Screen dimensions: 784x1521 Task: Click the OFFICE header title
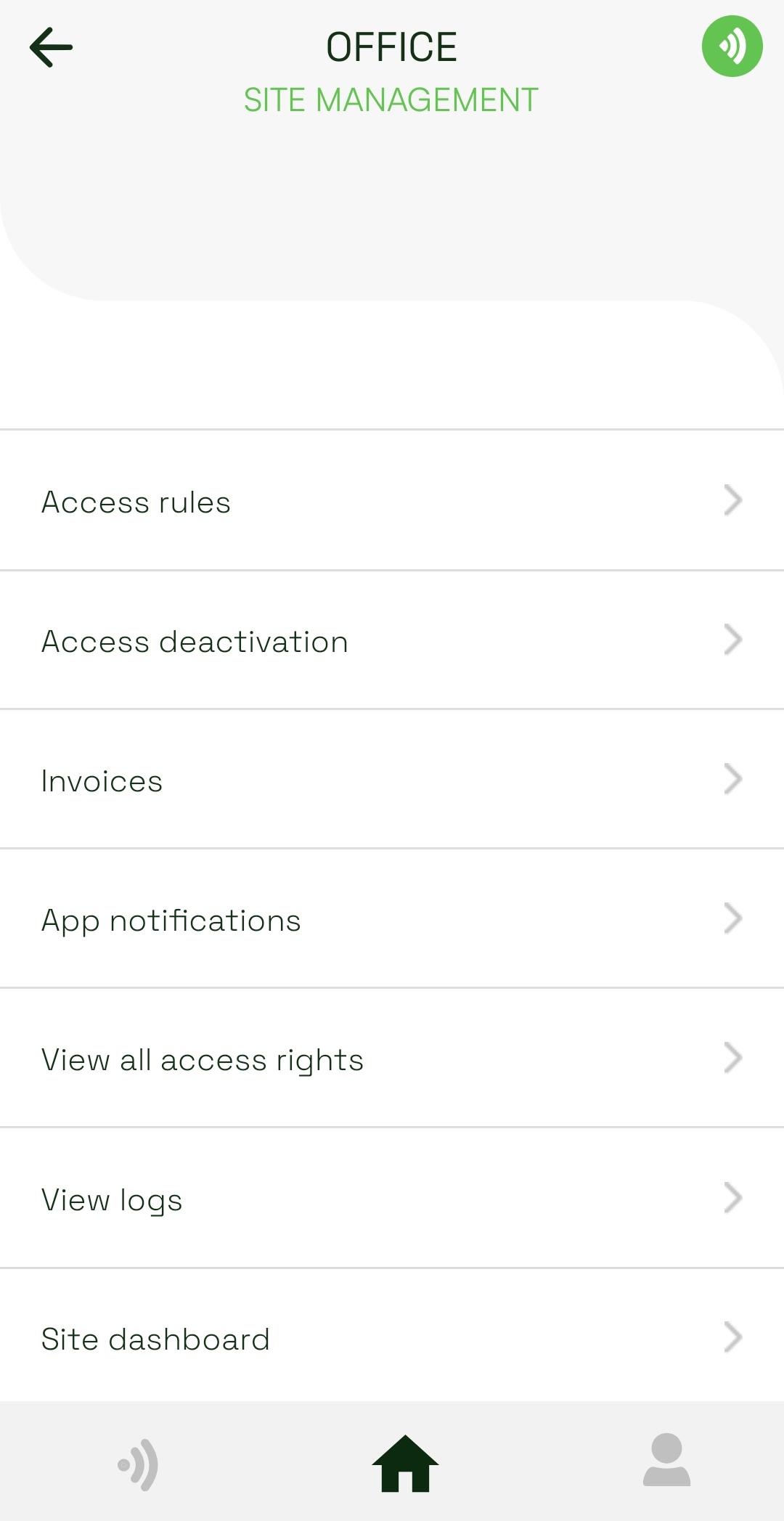tap(391, 47)
